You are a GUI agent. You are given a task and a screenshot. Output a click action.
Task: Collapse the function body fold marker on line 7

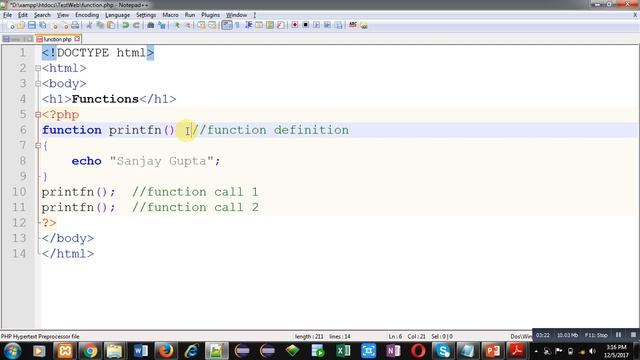pyautogui.click(x=38, y=145)
